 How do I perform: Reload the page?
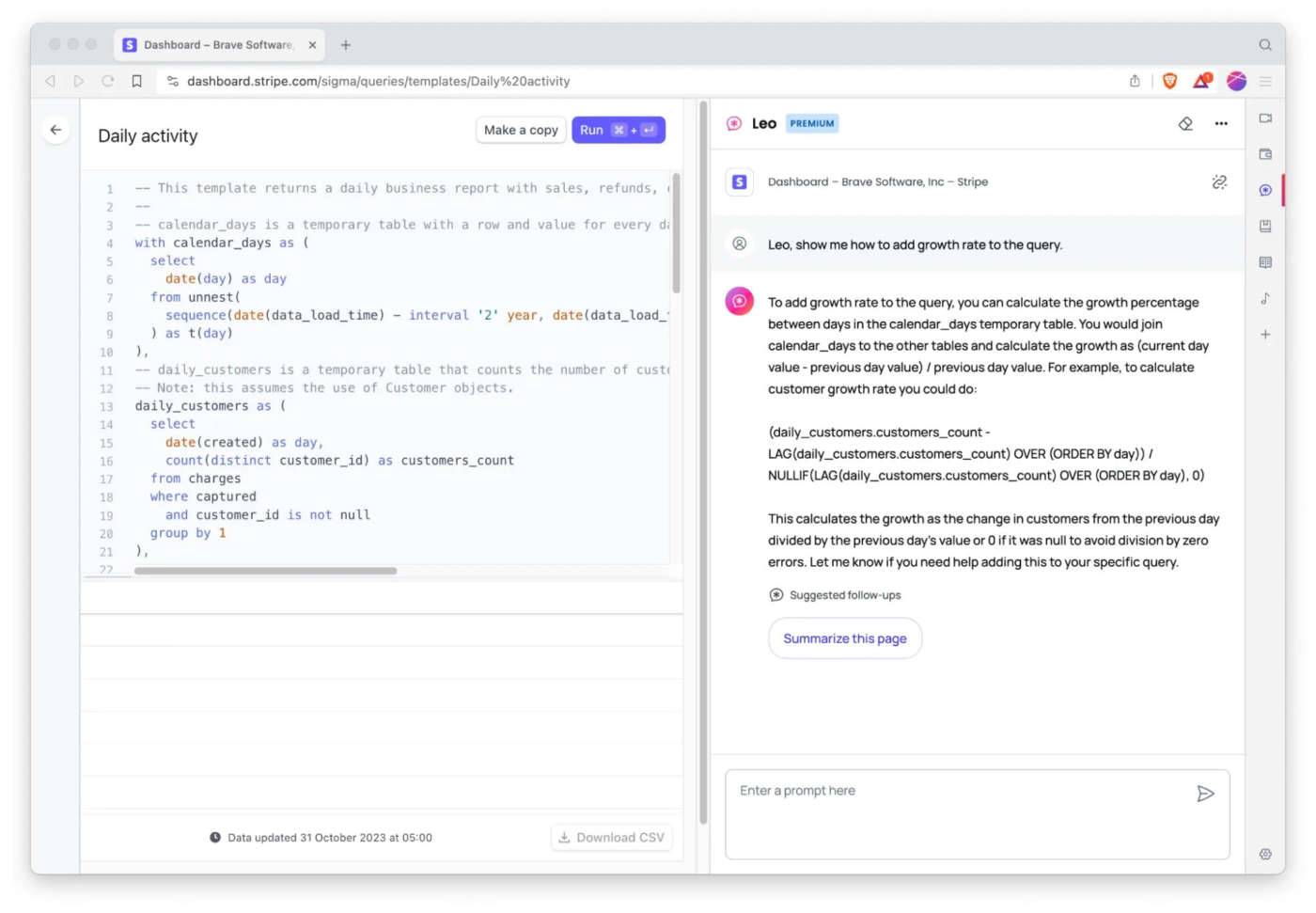tap(108, 81)
